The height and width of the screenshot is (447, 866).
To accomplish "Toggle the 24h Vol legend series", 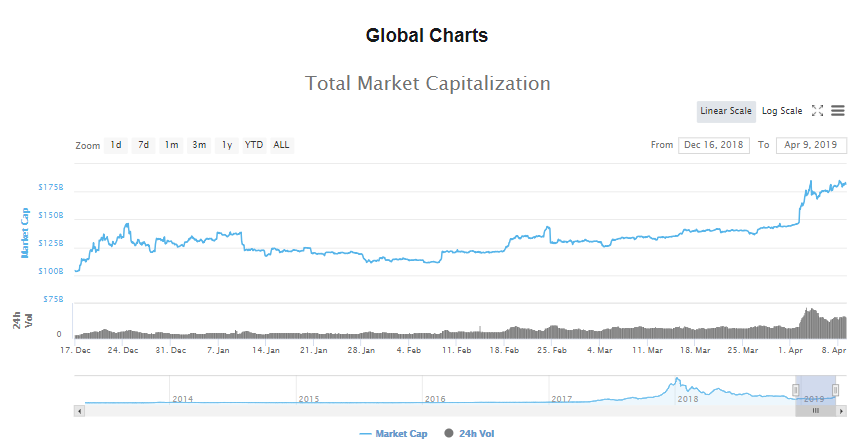I will pyautogui.click(x=469, y=434).
